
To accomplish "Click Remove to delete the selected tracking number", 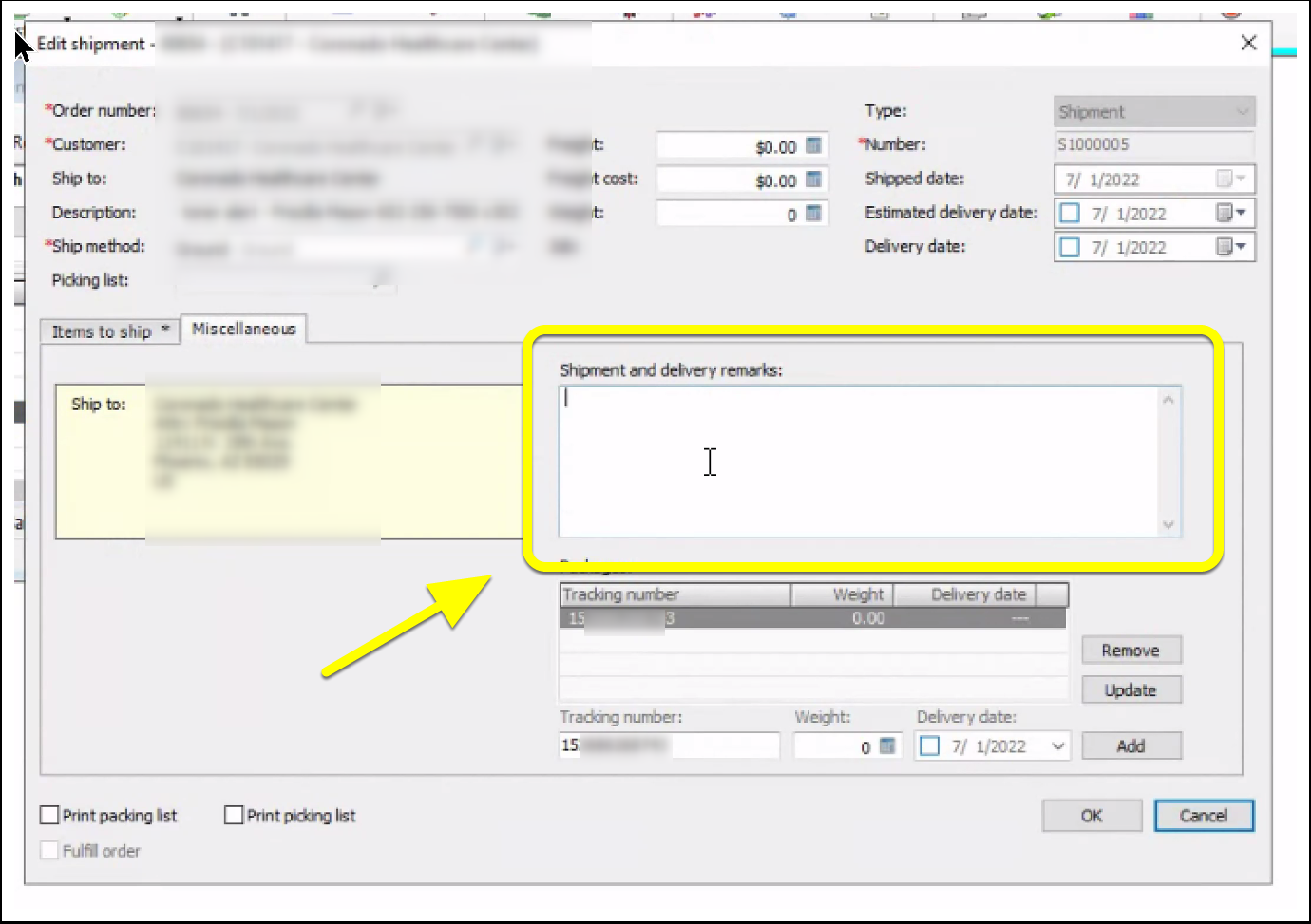I will pyautogui.click(x=1130, y=650).
